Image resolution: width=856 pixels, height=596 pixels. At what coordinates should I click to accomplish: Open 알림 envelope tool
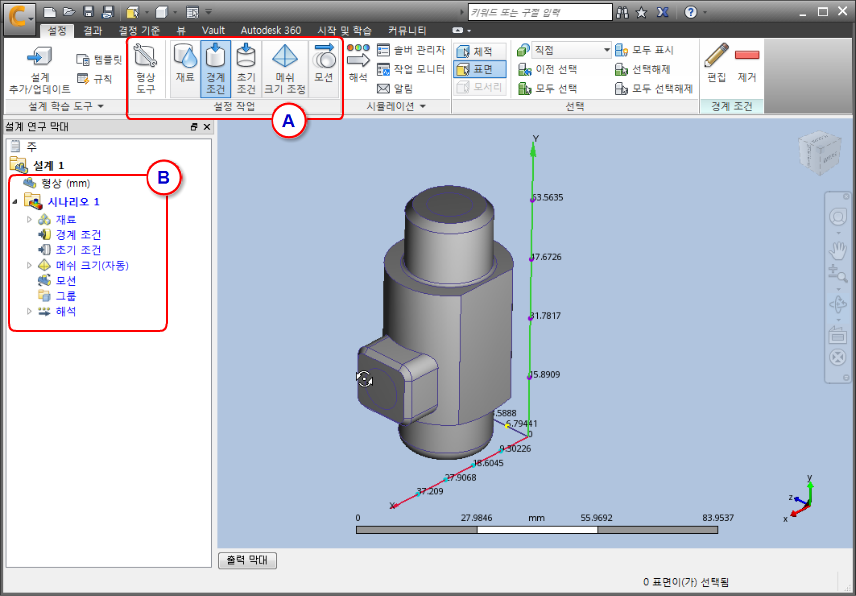[395, 88]
